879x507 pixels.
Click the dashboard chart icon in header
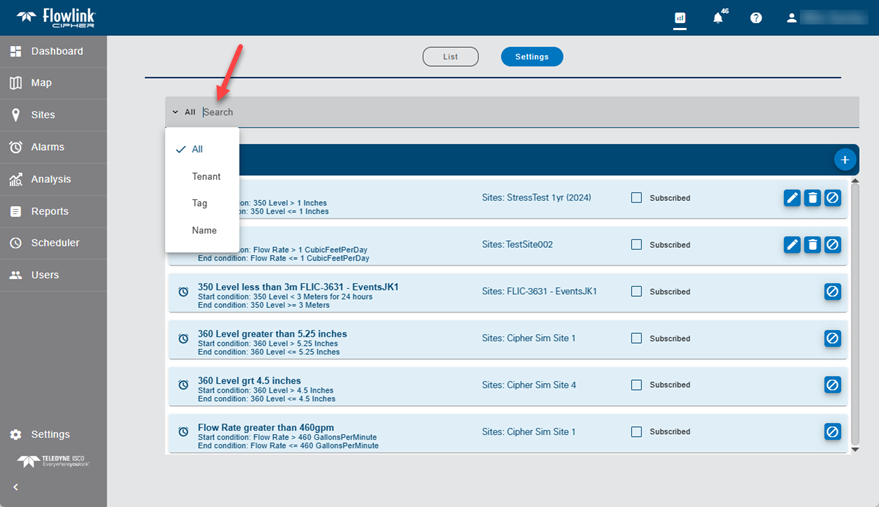(x=680, y=18)
